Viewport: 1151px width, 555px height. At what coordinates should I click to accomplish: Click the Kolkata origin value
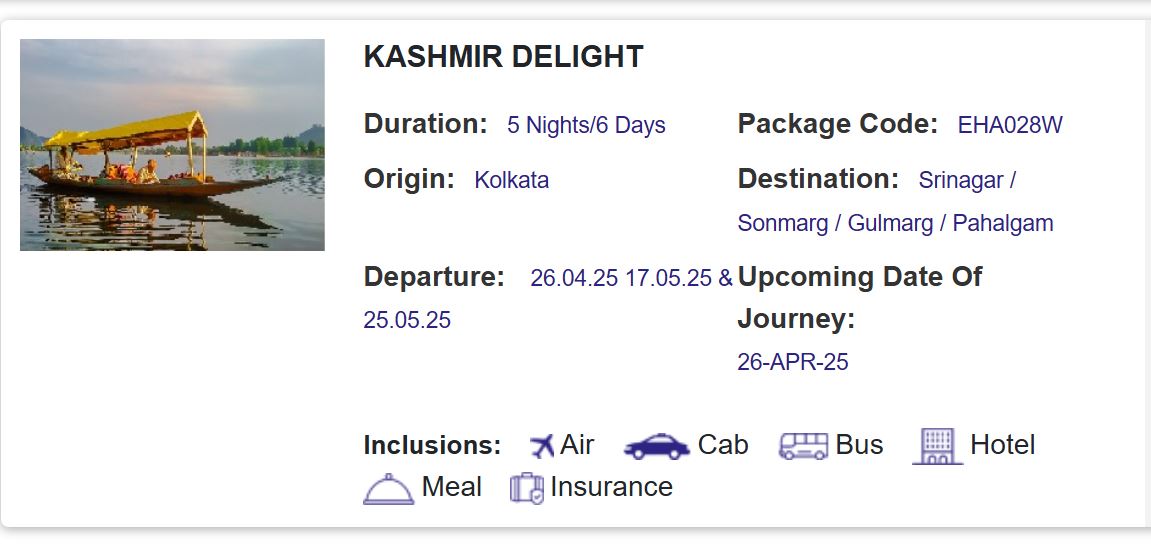[511, 181]
